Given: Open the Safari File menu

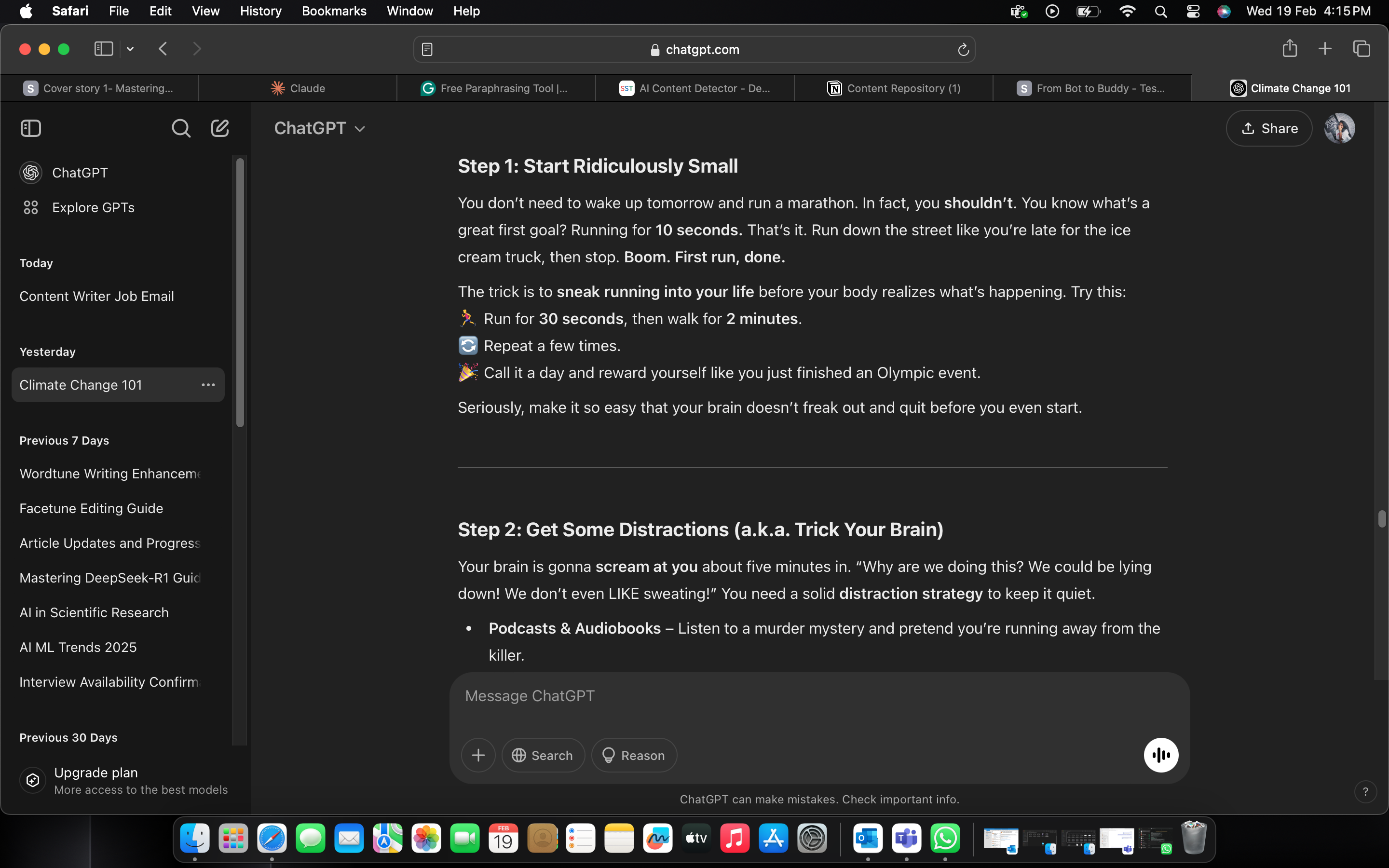Looking at the screenshot, I should click(x=119, y=11).
